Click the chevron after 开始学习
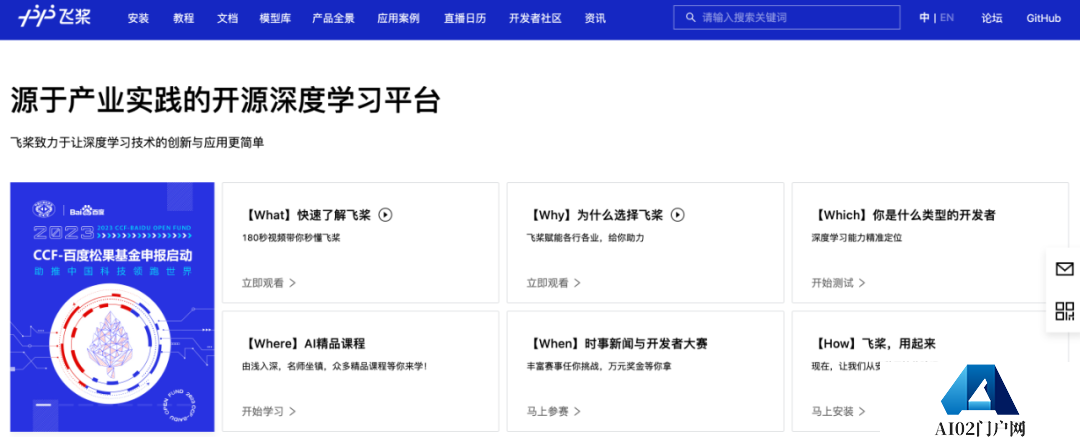 pos(292,411)
